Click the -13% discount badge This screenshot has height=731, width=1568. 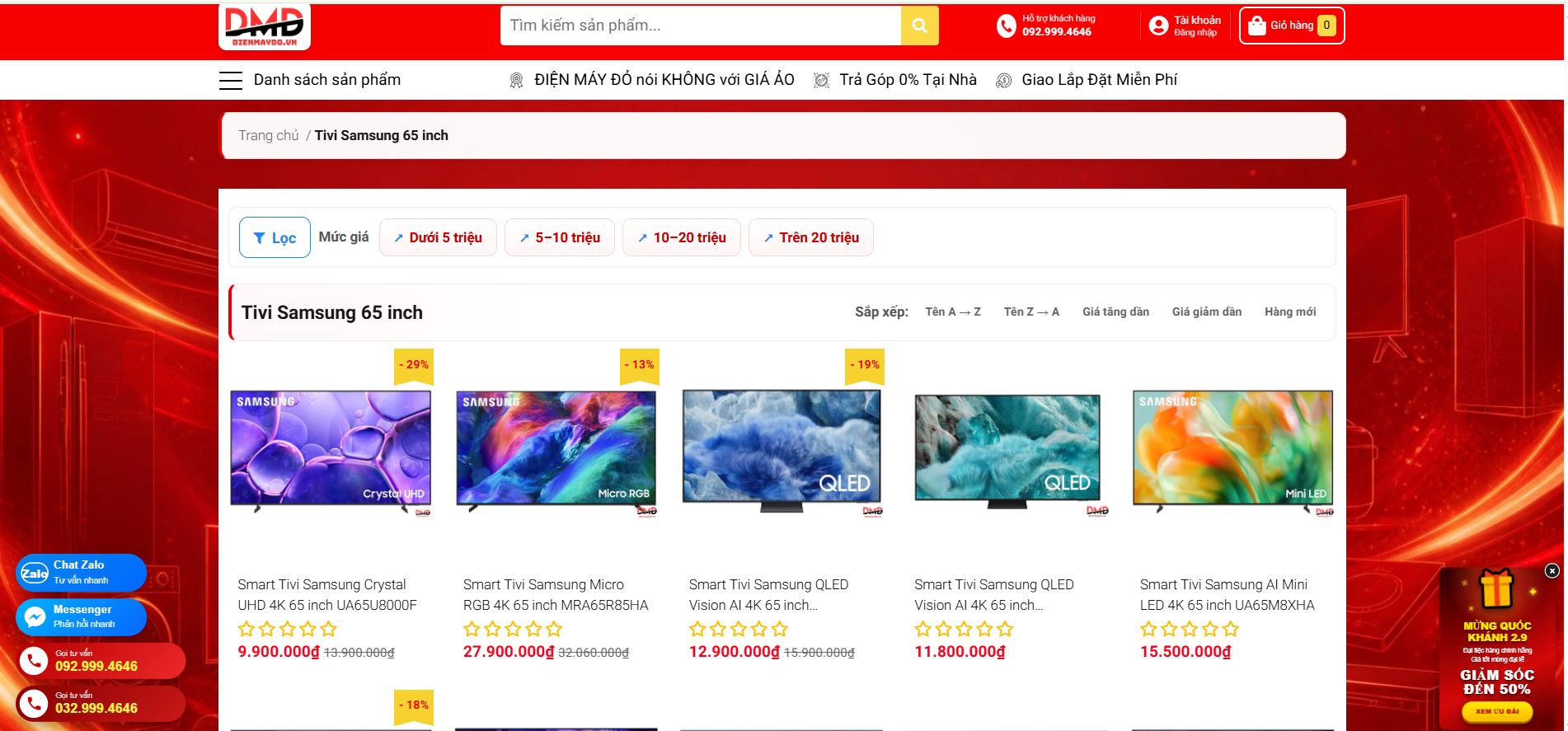click(x=639, y=365)
